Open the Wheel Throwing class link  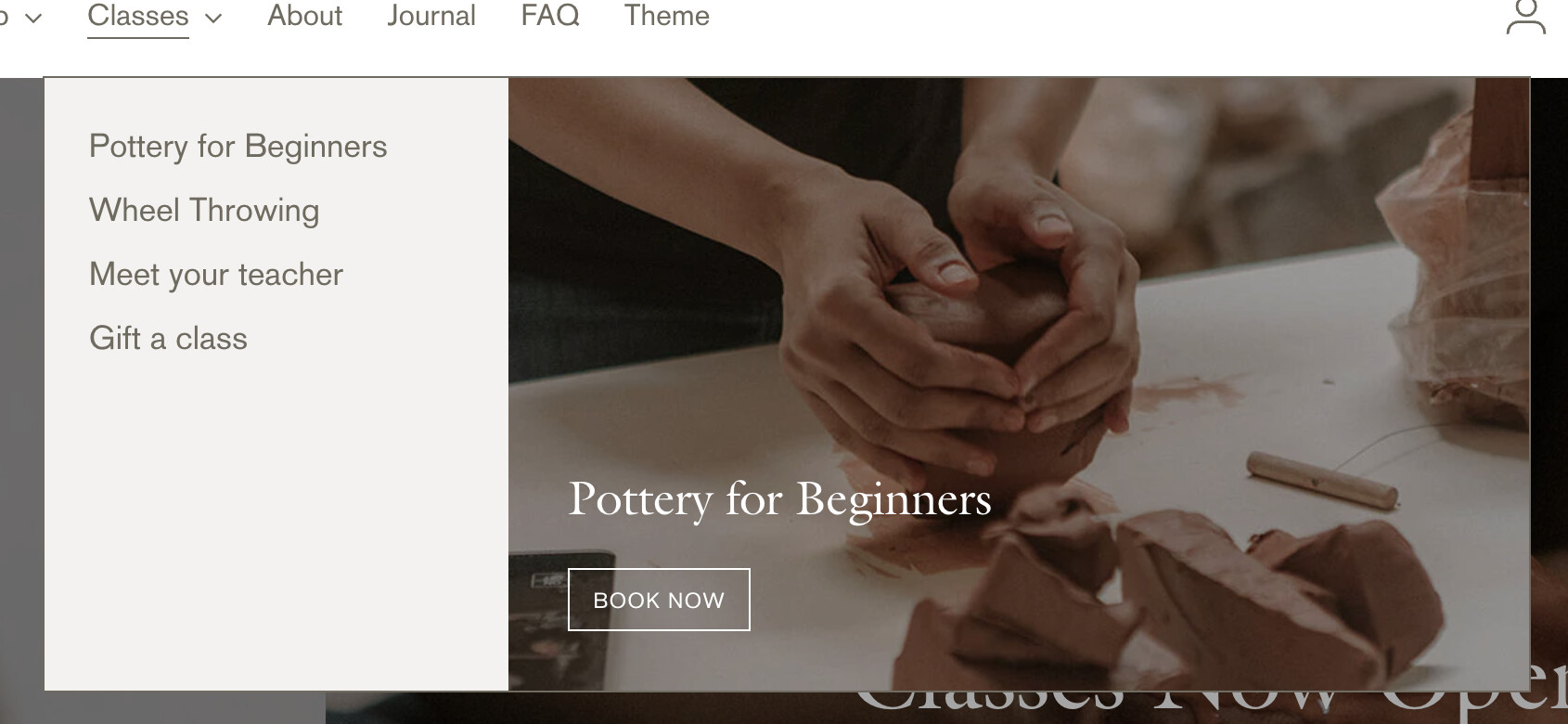click(x=204, y=211)
